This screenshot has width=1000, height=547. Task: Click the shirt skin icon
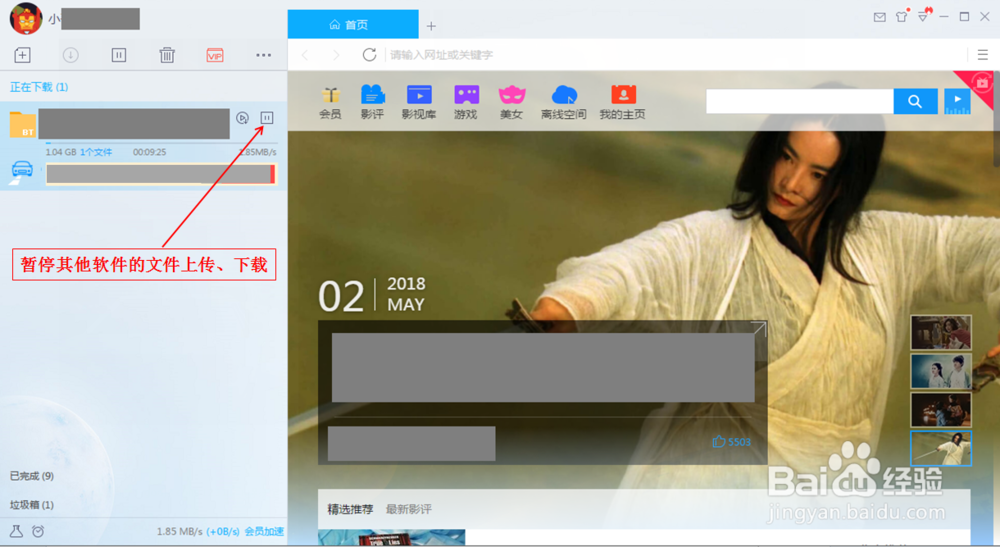click(902, 17)
